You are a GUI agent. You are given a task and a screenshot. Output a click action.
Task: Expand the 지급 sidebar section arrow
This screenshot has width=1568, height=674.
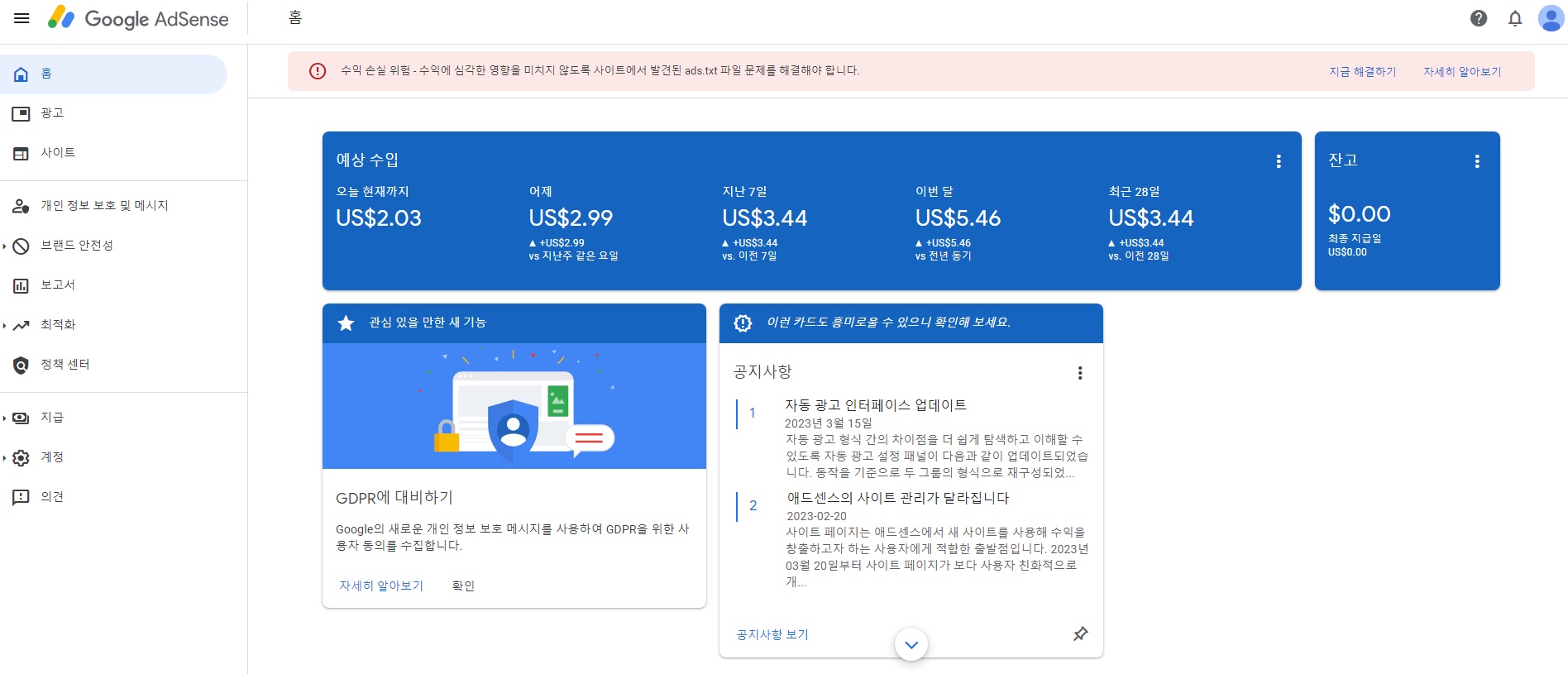pyautogui.click(x=4, y=418)
